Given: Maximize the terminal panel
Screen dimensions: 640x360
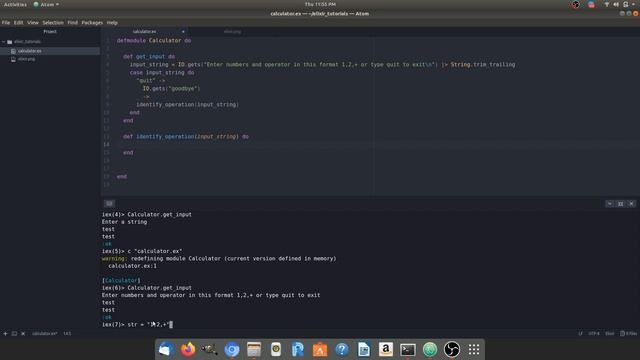Looking at the screenshot, I should [x=620, y=203].
